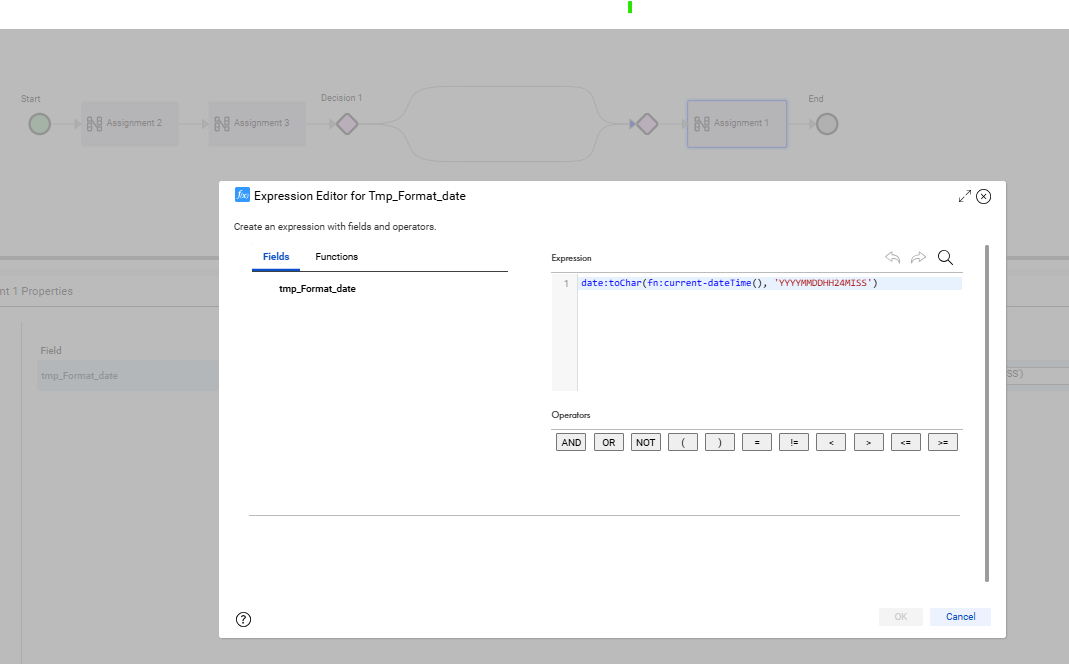Switch to the Functions tab

click(336, 257)
